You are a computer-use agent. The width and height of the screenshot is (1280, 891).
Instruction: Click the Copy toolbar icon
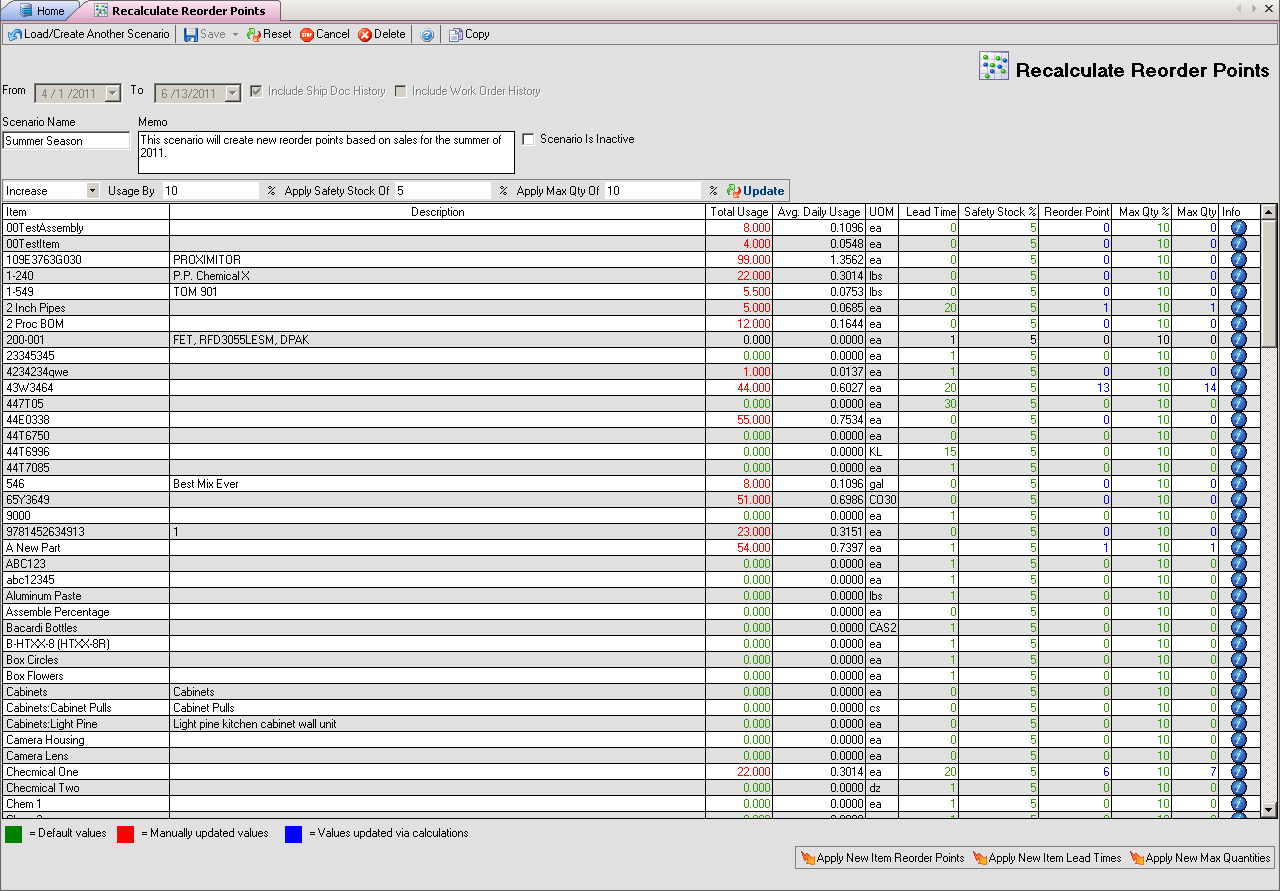click(x=456, y=34)
